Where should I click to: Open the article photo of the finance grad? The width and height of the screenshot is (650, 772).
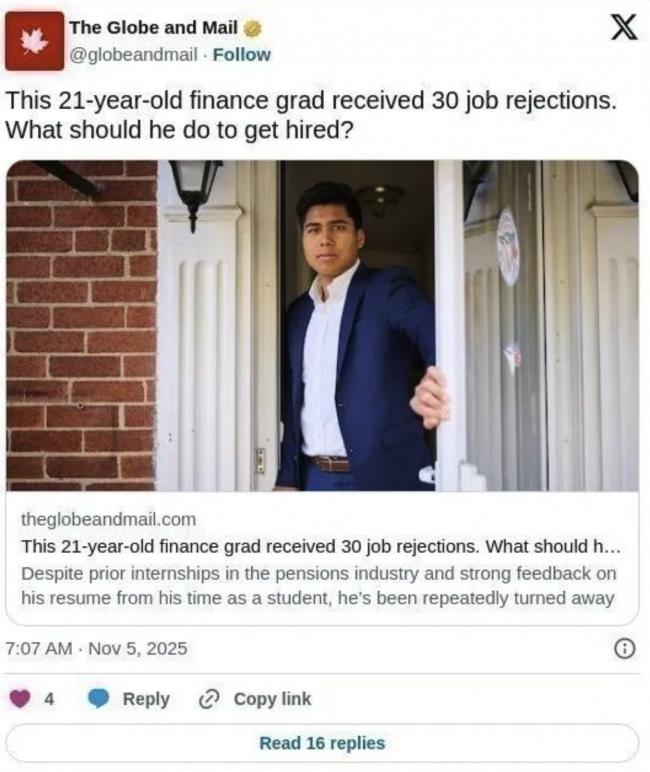coord(322,325)
